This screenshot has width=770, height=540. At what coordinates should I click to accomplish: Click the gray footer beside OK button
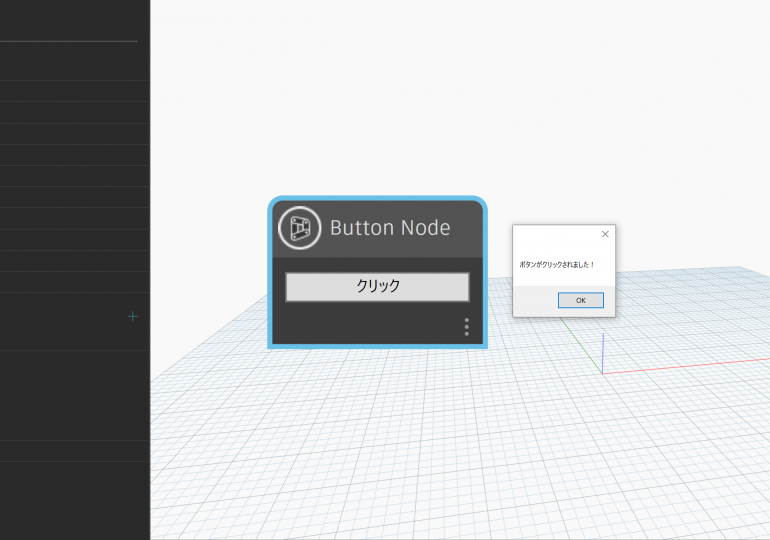[534, 301]
